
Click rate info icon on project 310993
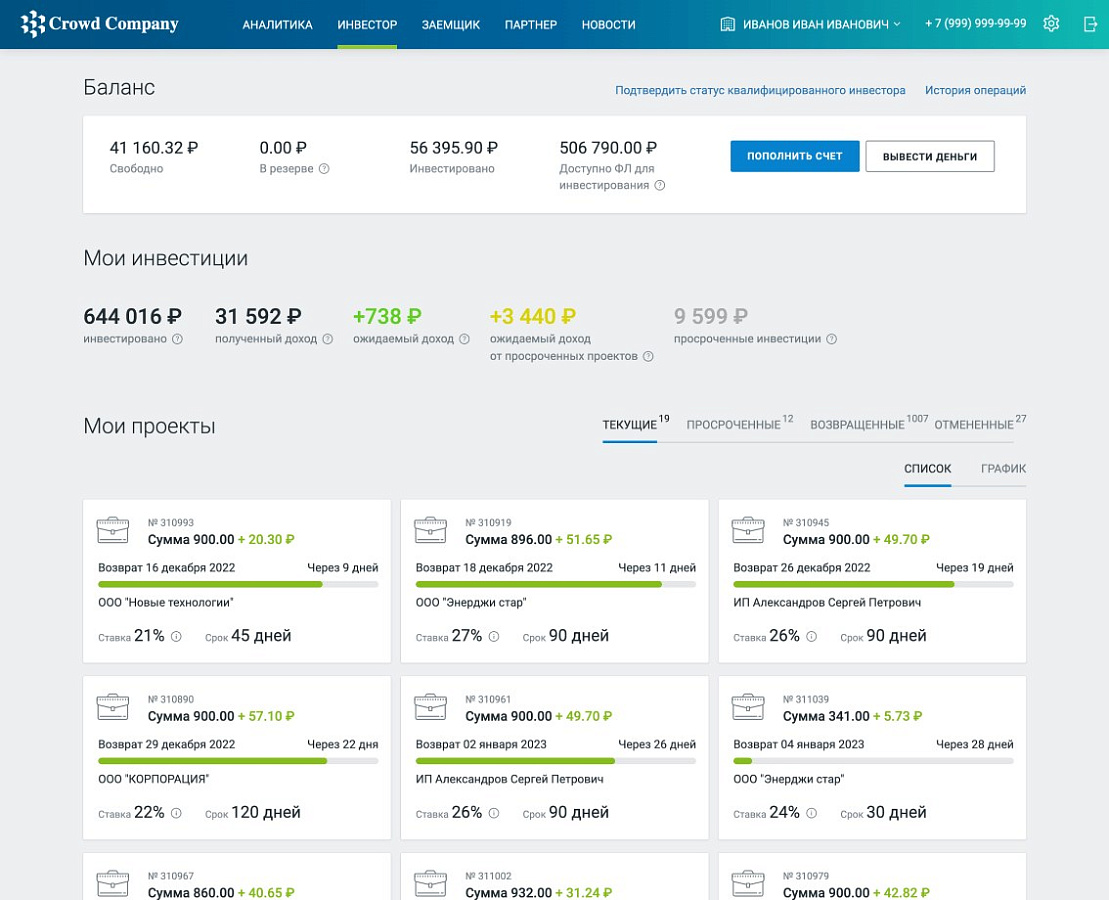(x=176, y=636)
